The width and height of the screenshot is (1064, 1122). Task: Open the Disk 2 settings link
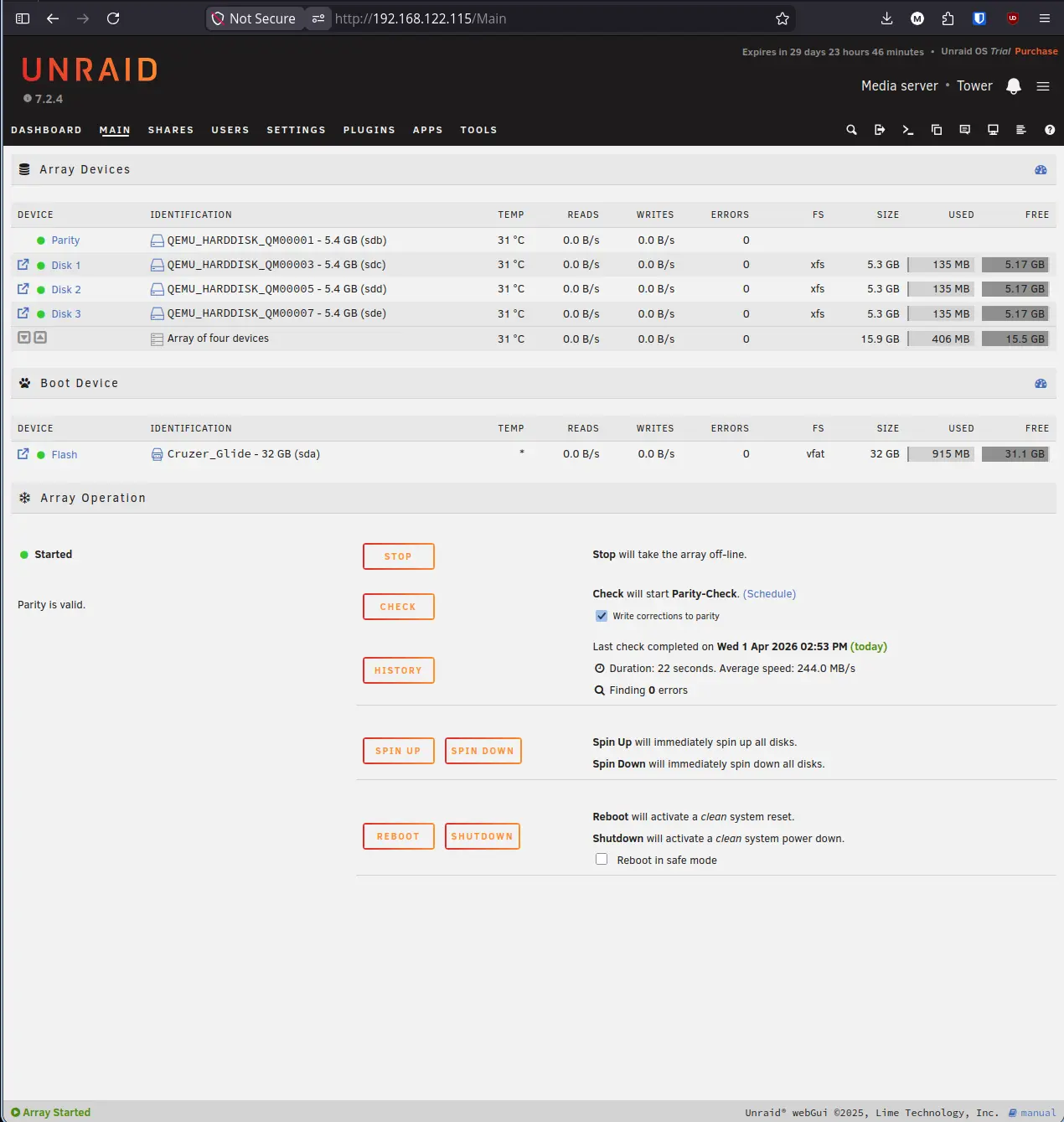tap(66, 289)
